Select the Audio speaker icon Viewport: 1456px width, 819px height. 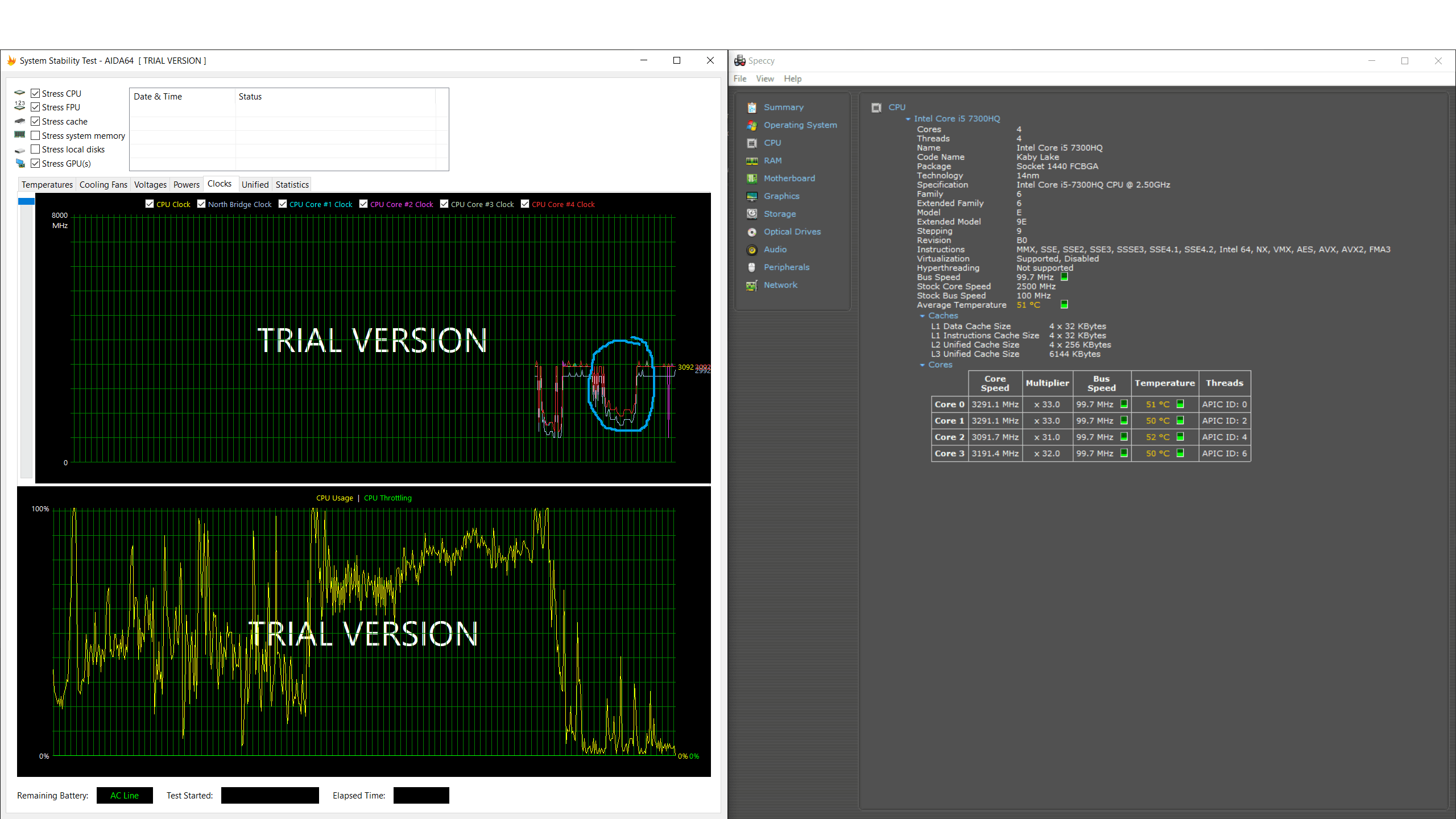[x=752, y=250]
